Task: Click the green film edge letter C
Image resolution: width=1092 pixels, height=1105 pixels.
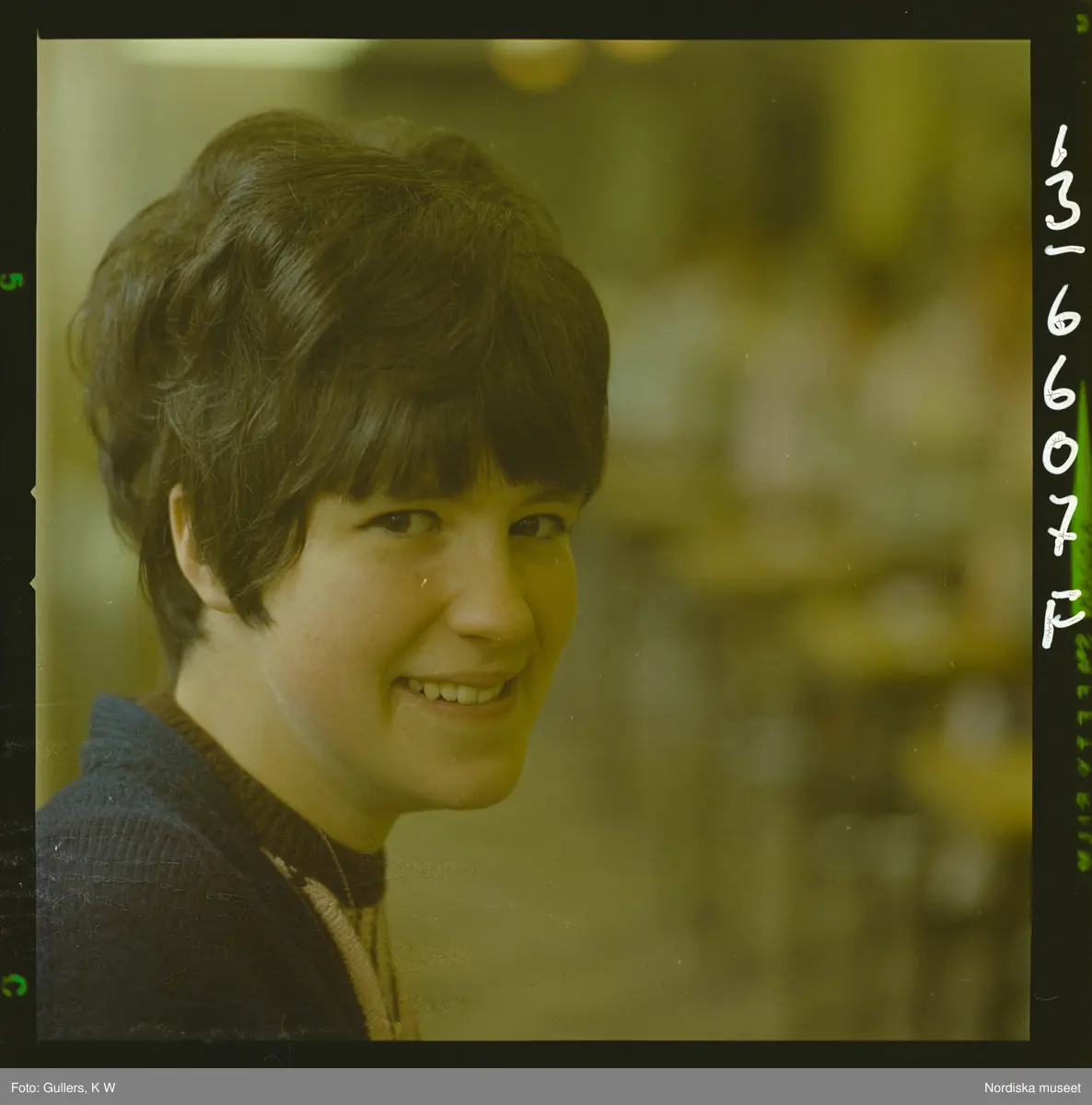Action: point(12,985)
